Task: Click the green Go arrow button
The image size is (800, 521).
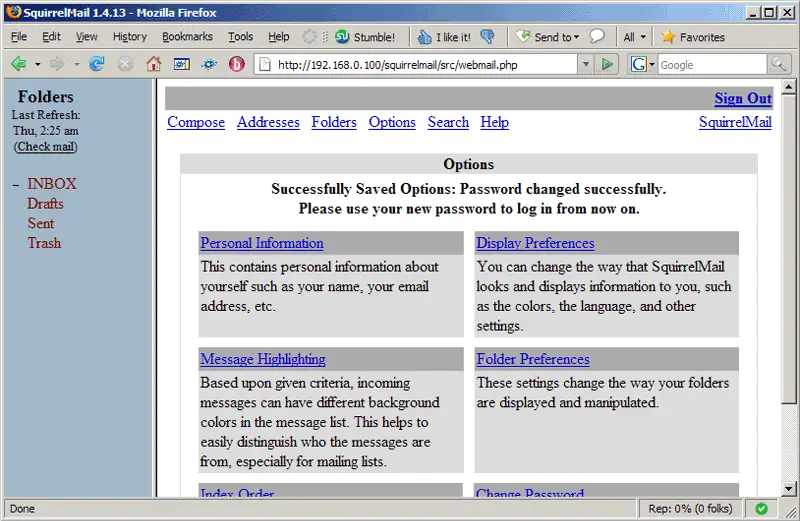Action: click(607, 64)
